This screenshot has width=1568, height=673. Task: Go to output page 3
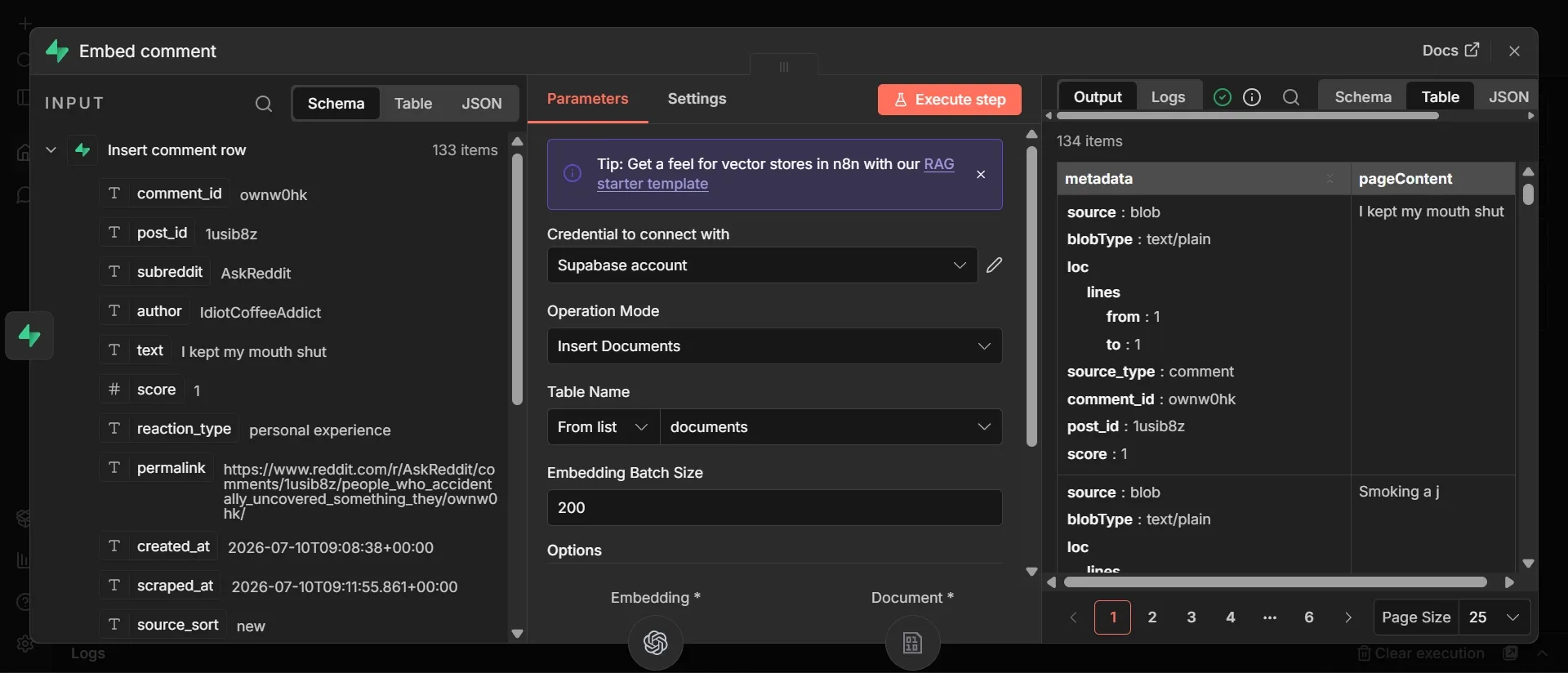coord(1191,617)
